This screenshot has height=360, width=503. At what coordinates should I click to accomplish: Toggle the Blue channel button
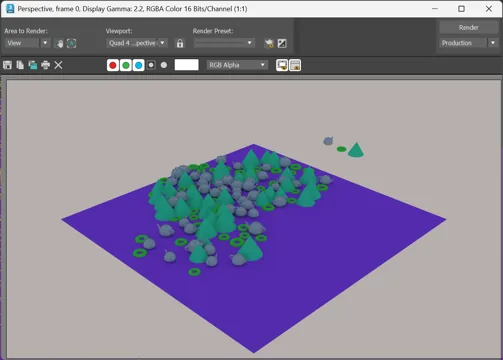point(138,65)
